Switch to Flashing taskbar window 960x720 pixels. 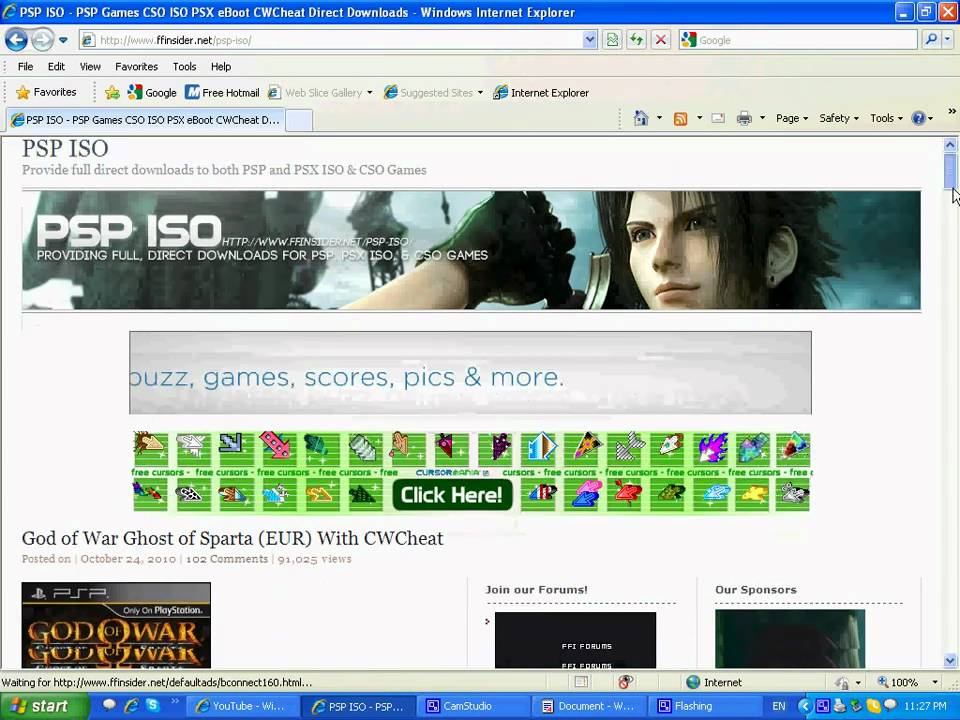(705, 706)
